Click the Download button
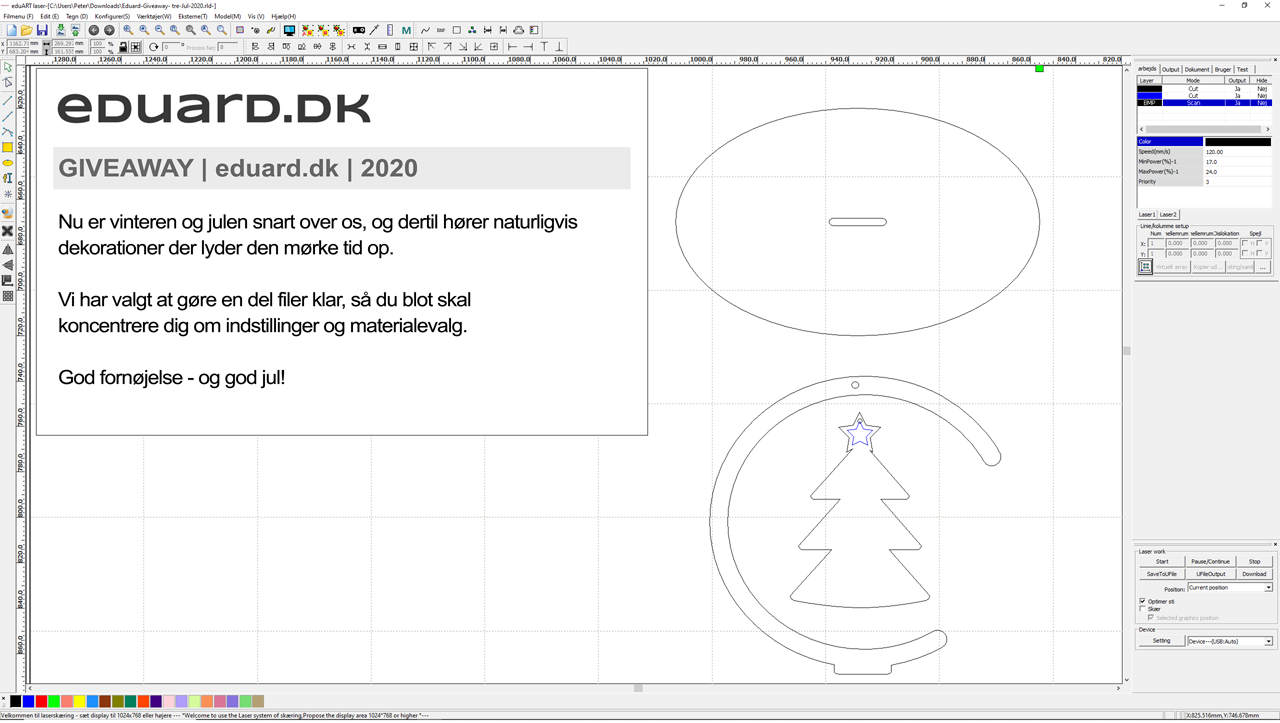 click(1255, 574)
